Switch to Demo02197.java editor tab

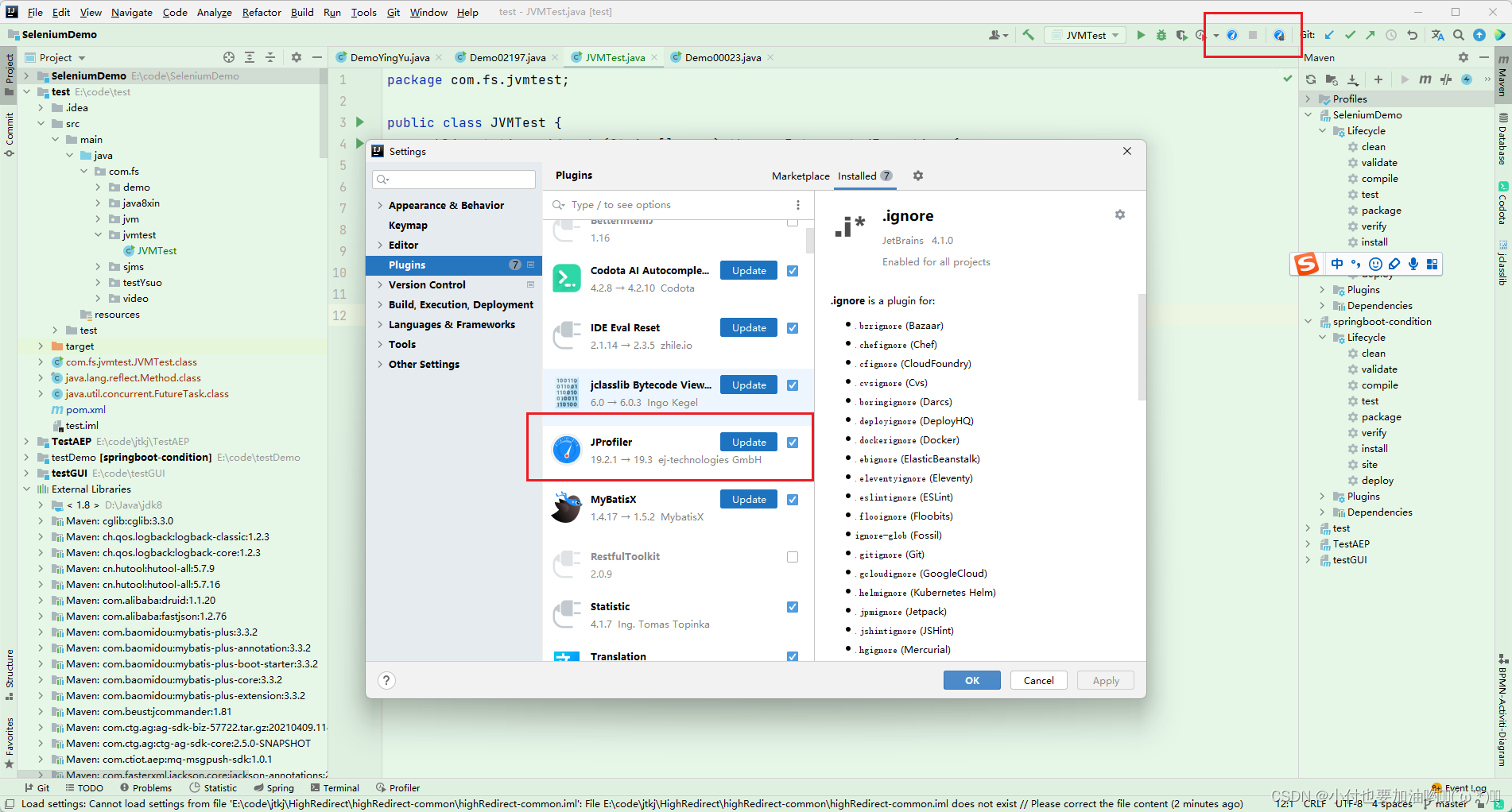click(507, 57)
